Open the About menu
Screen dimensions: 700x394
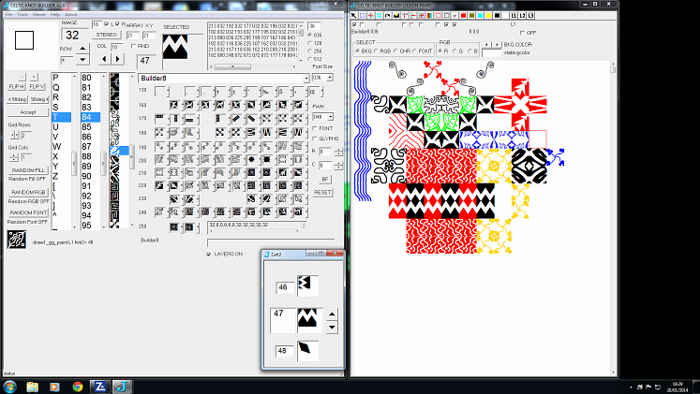71,15
